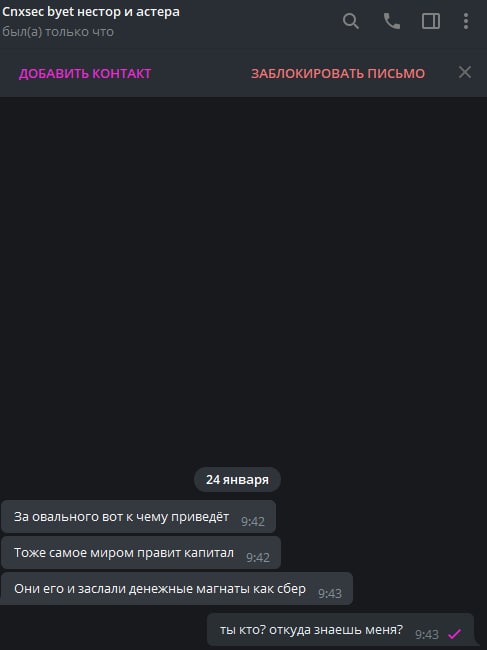Click the ДОБАВИТЬ КОНТАКТ button
The image size is (487, 650).
point(85,73)
